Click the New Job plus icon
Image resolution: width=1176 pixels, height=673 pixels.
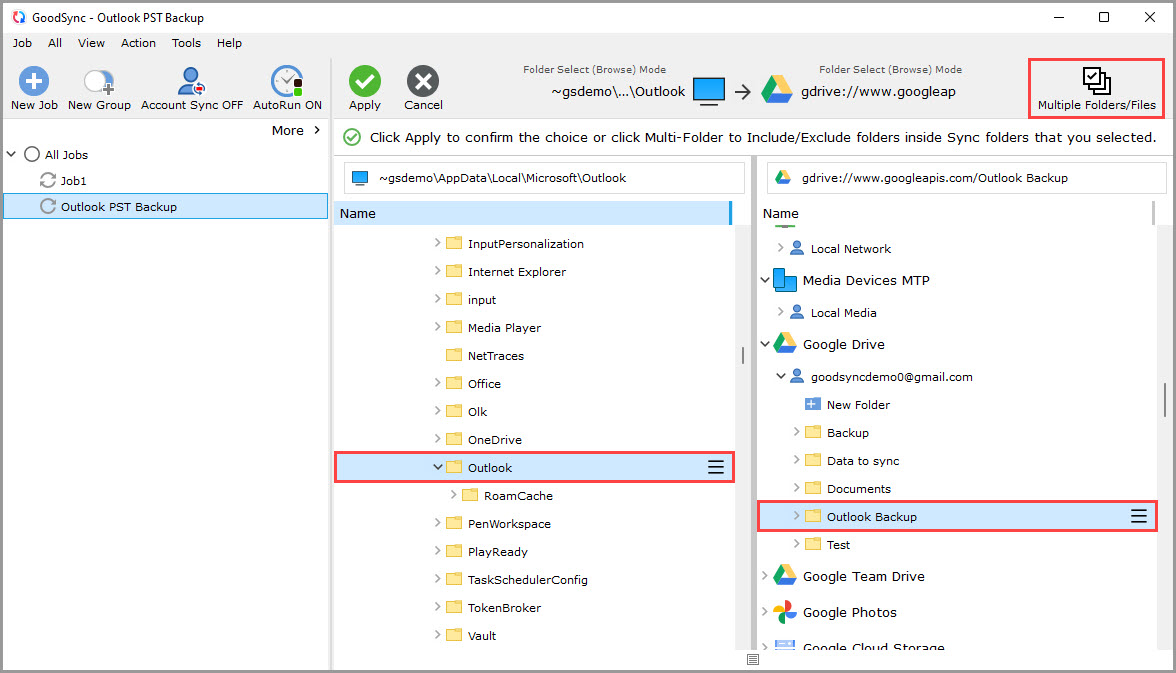[34, 81]
